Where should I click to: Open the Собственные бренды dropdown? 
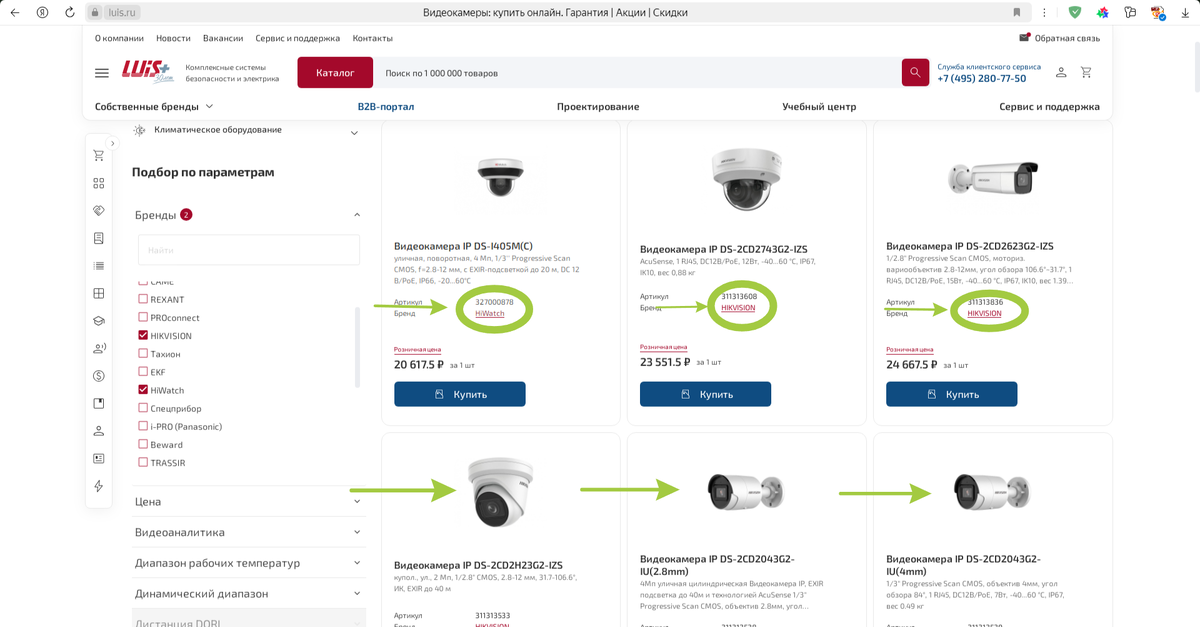[x=154, y=107]
